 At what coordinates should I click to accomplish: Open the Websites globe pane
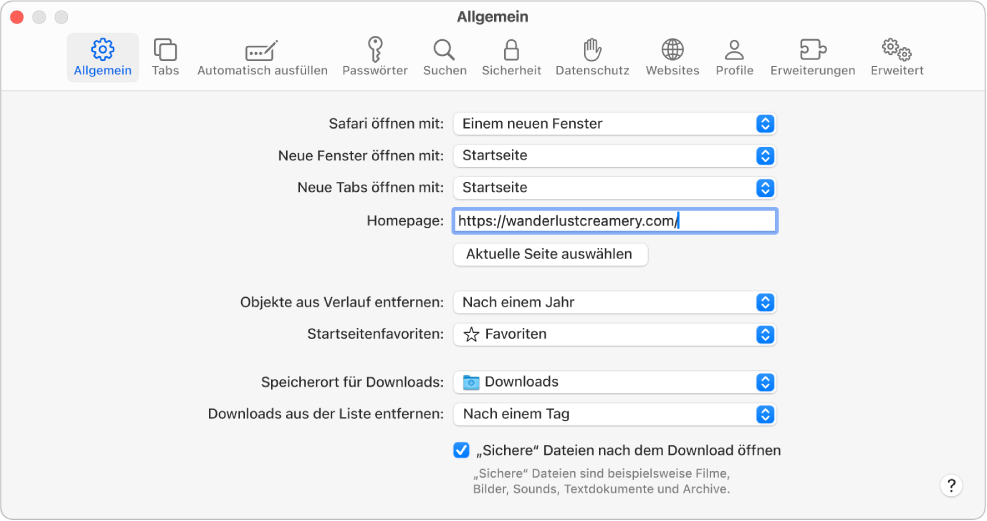click(672, 57)
